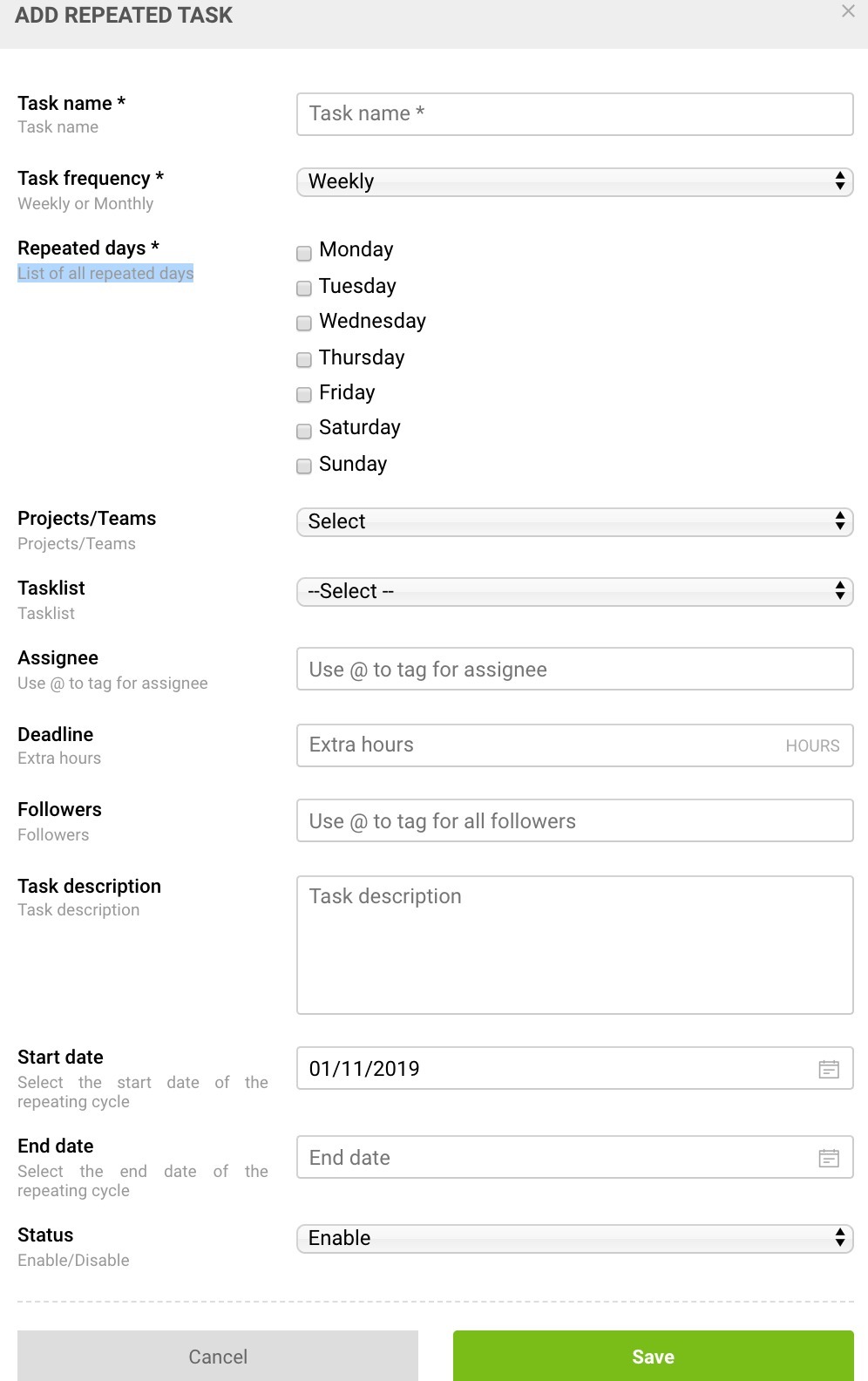This screenshot has width=868, height=1381.
Task: Select Wednesday as a repeated day
Action: pos(303,323)
